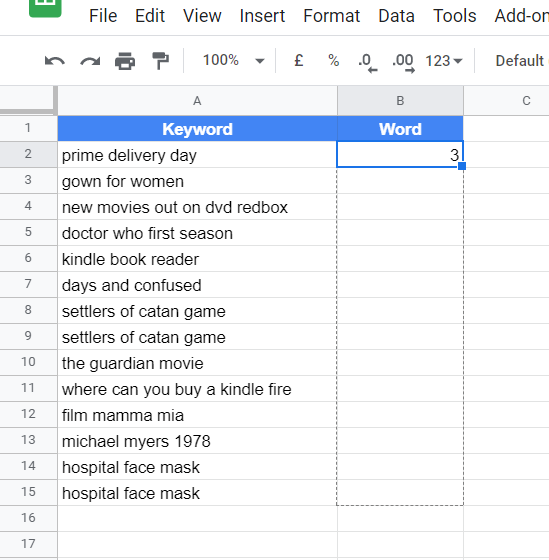Open the 100% zoom dropdown
This screenshot has width=549, height=560.
(234, 60)
